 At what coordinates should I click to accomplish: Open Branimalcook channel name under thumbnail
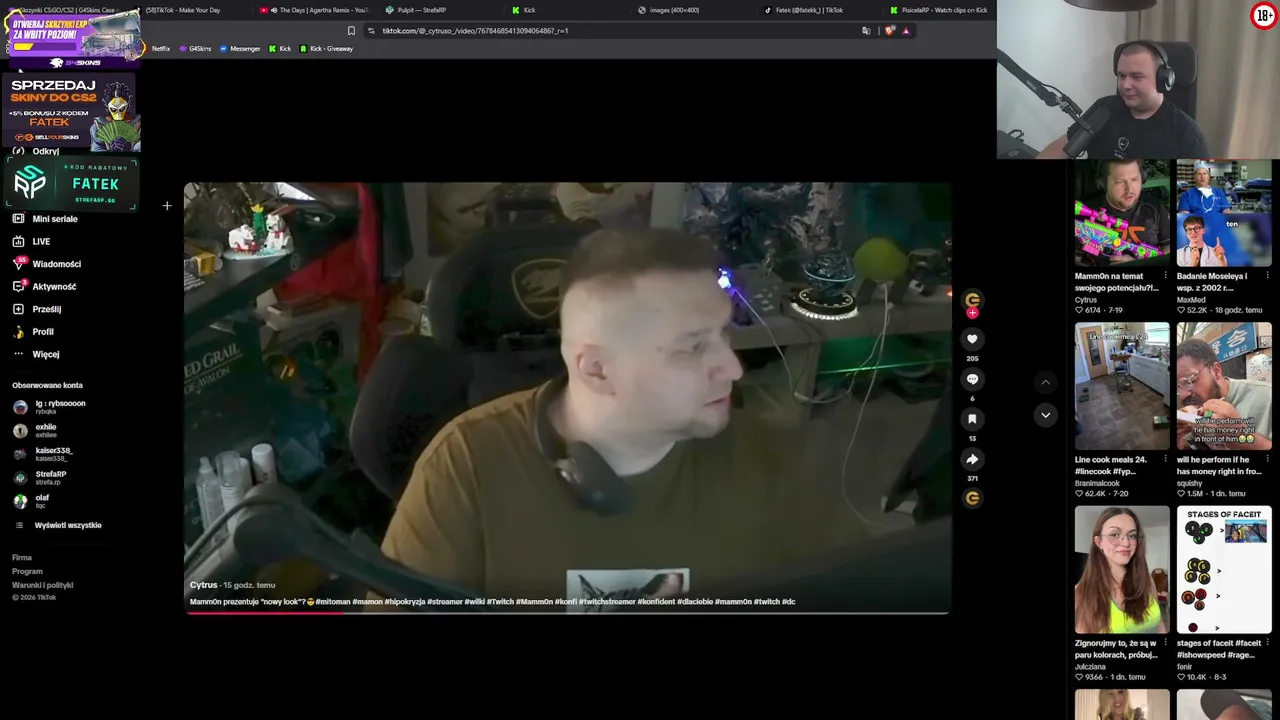1097,483
